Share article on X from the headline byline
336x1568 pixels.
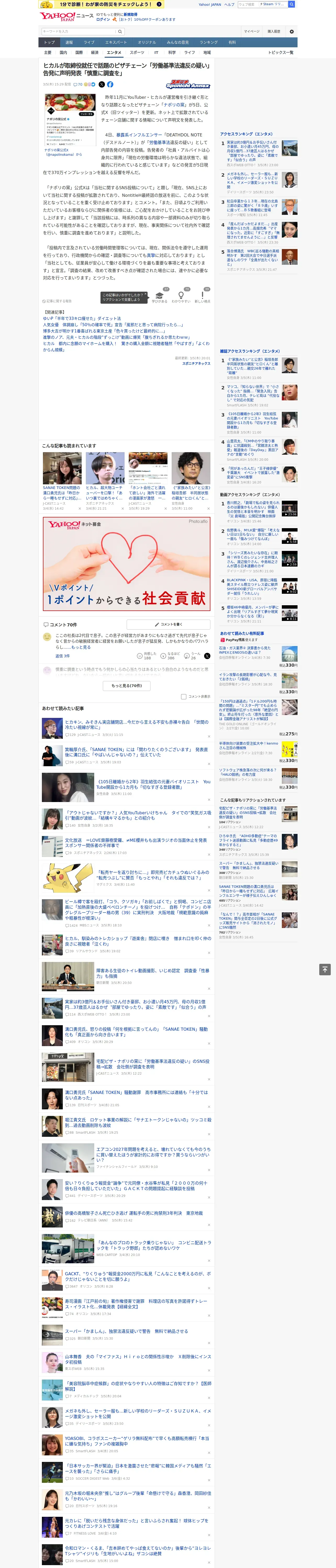pos(102,85)
